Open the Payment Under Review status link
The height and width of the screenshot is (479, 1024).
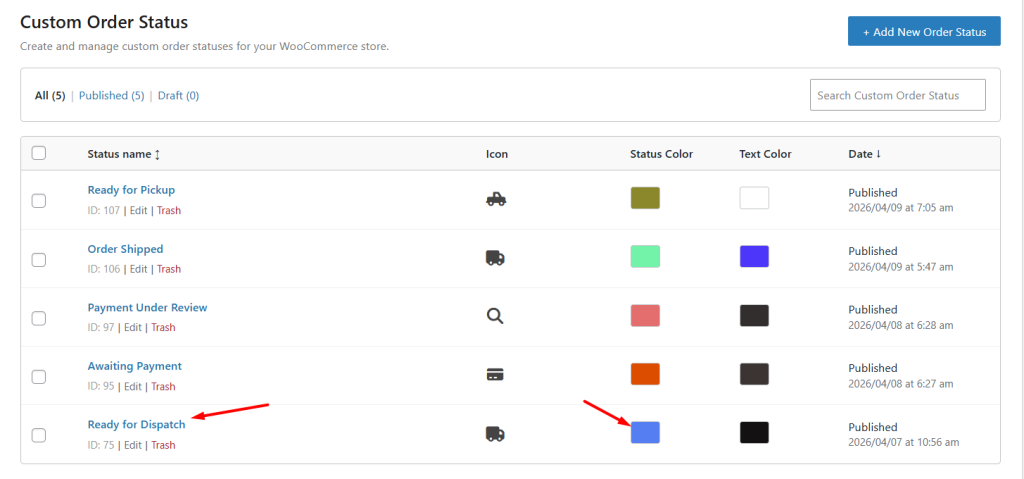coord(147,308)
